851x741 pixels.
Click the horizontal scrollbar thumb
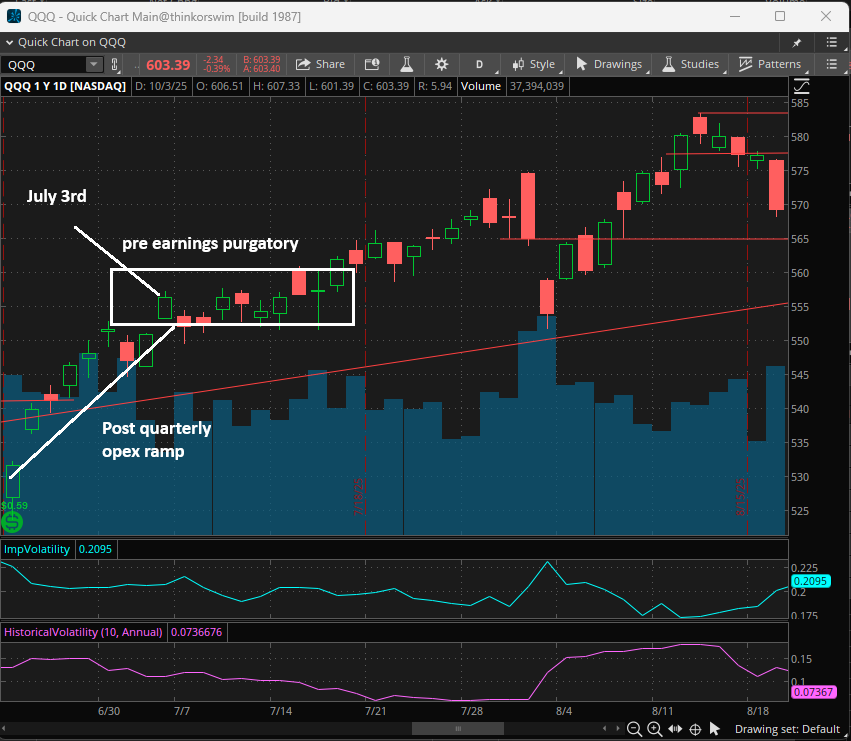pyautogui.click(x=458, y=729)
